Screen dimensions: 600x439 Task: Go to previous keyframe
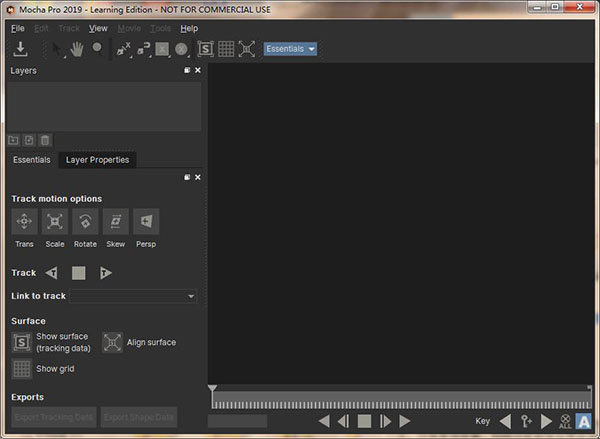pyautogui.click(x=505, y=421)
